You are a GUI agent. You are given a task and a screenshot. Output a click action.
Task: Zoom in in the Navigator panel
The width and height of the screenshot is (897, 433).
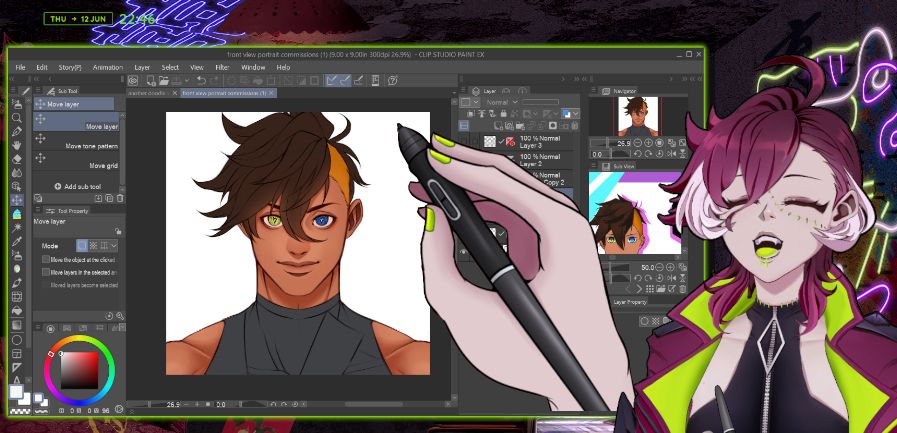coord(648,142)
